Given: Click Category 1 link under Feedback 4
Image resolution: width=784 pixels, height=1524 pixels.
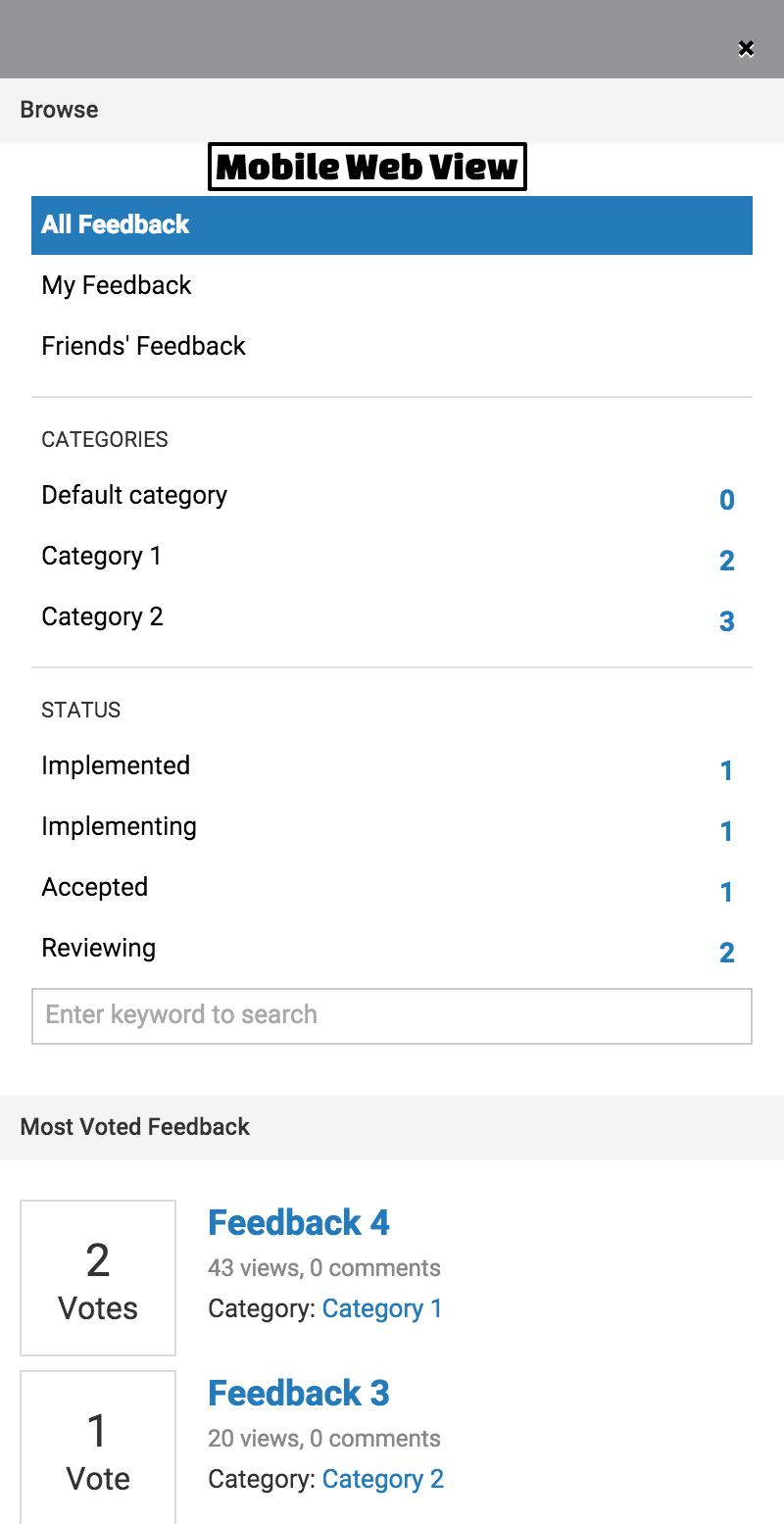Looking at the screenshot, I should coord(382,1309).
